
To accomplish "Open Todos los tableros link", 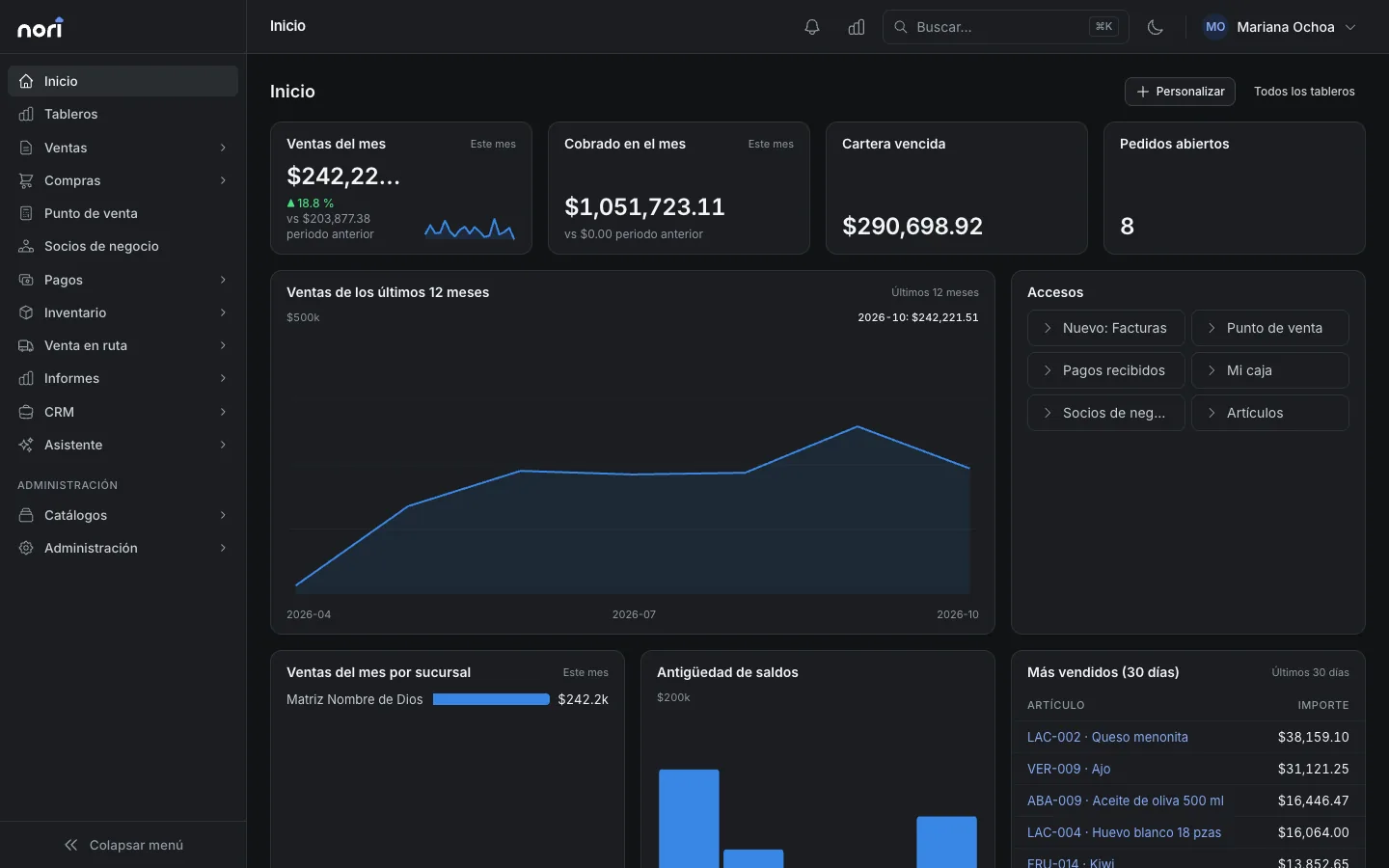I will 1304,92.
